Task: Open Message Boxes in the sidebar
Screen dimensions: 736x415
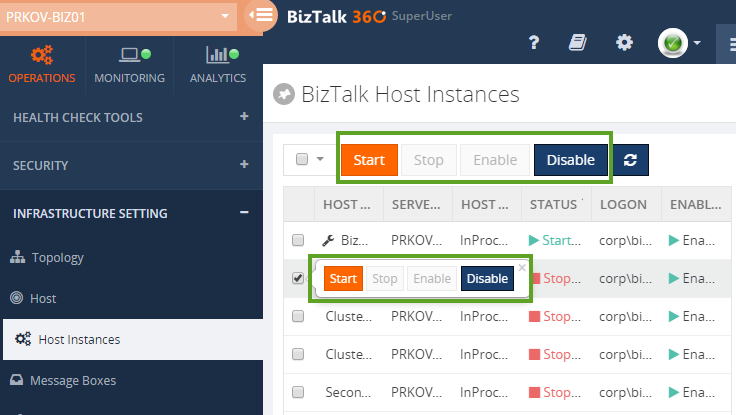Action: 73,380
